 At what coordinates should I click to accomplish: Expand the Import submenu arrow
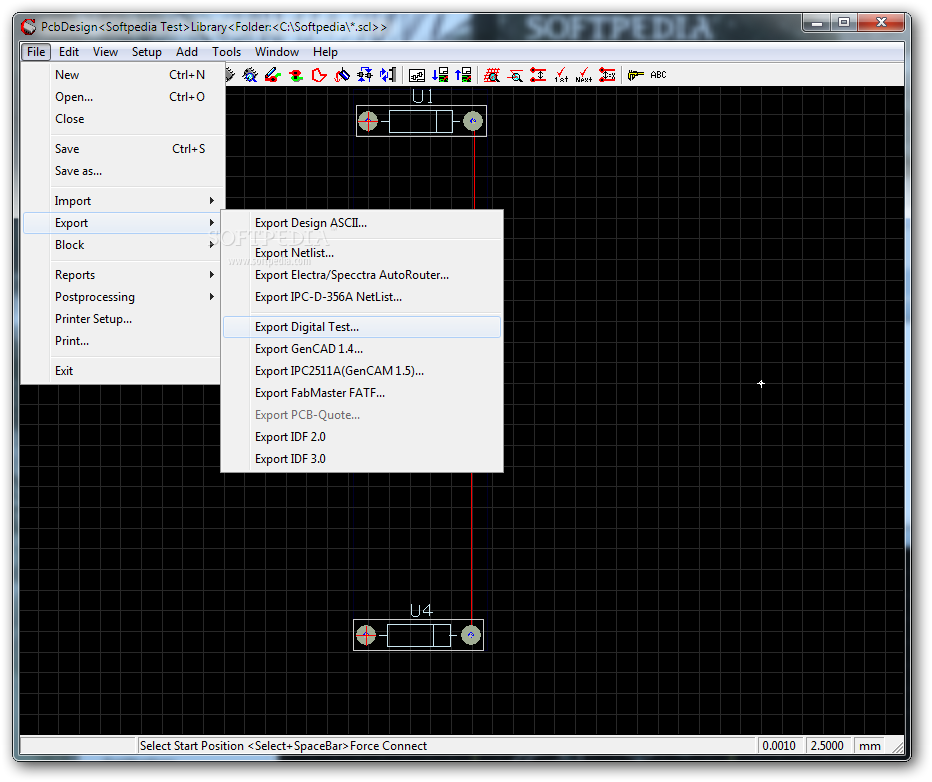[212, 201]
